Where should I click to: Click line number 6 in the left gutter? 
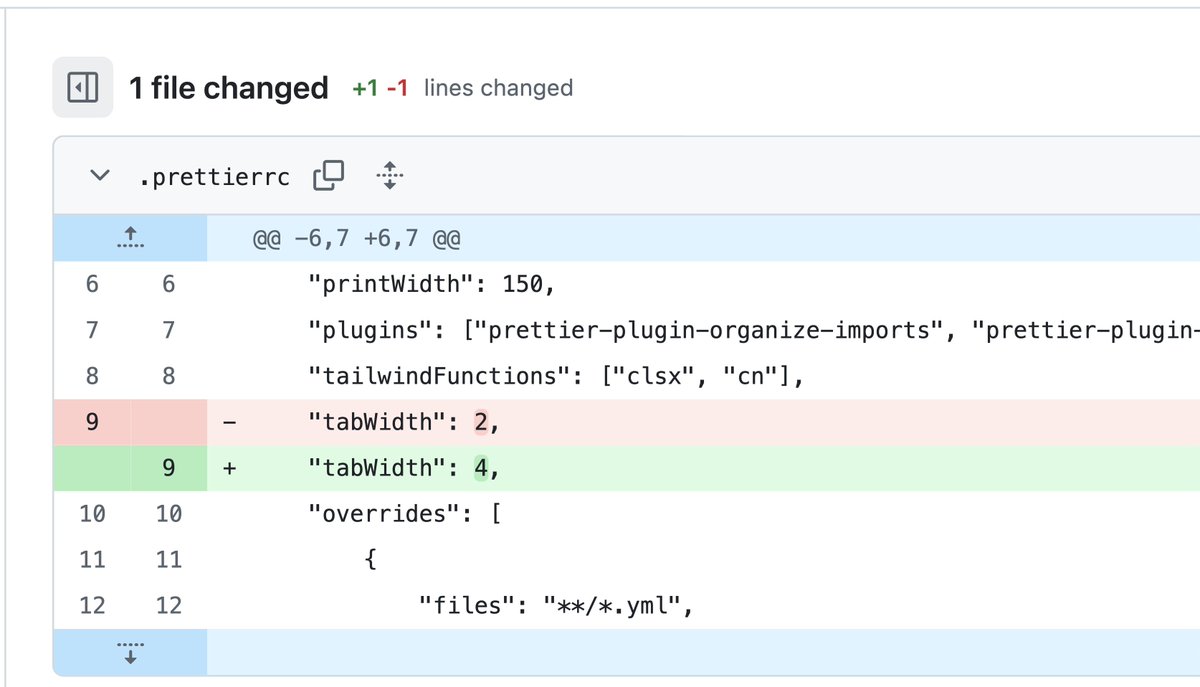(x=91, y=283)
